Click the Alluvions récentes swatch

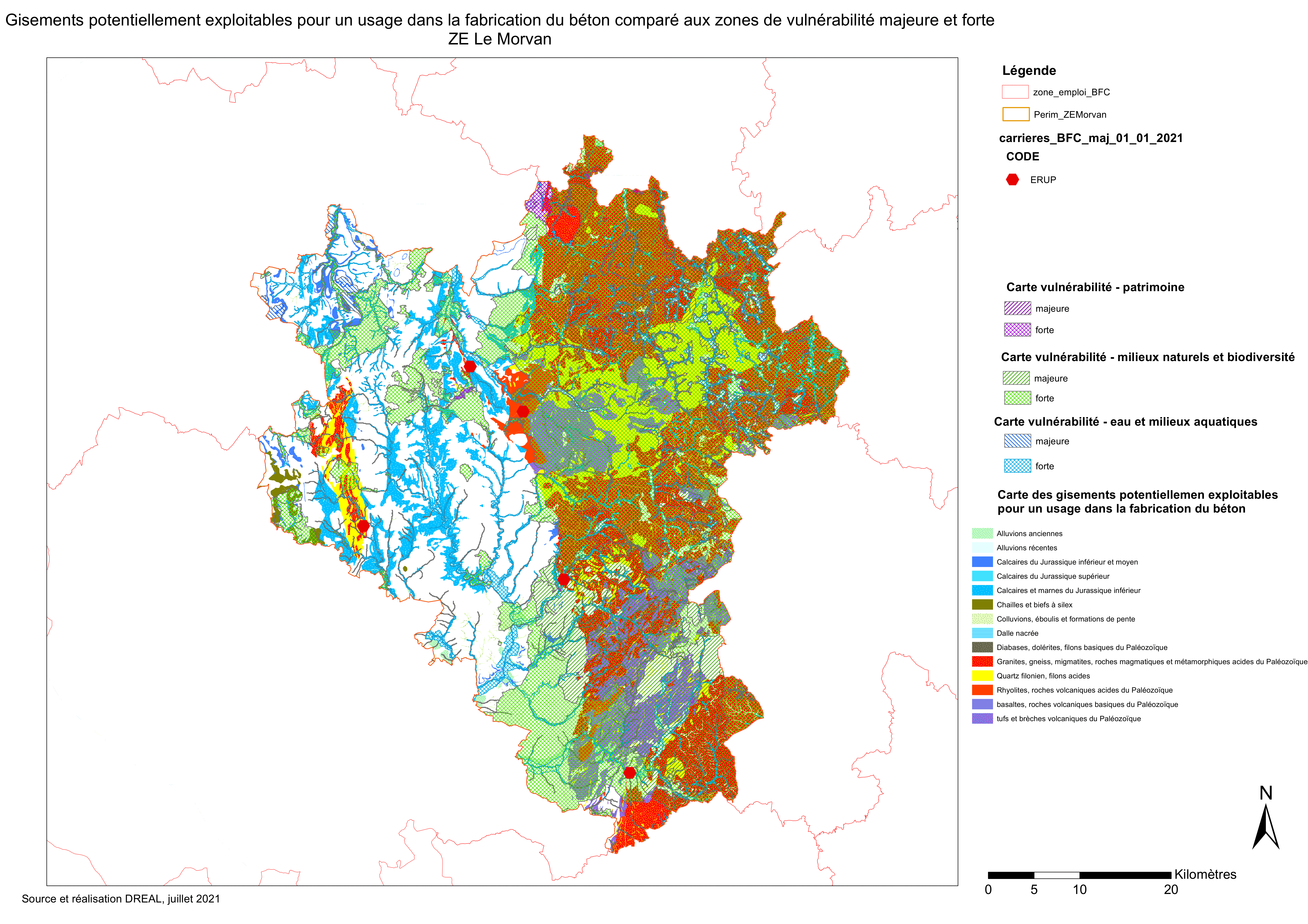982,548
